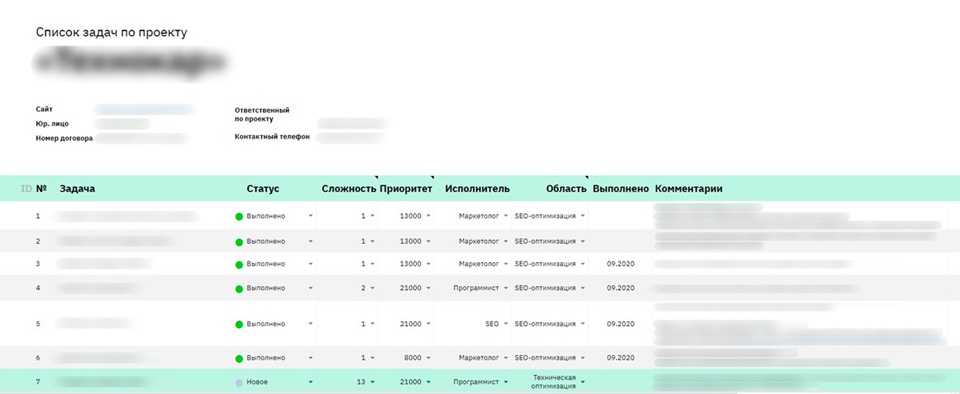Open status dropdown arrow in row 2
Screen dimensions: 960x394
(x=310, y=242)
